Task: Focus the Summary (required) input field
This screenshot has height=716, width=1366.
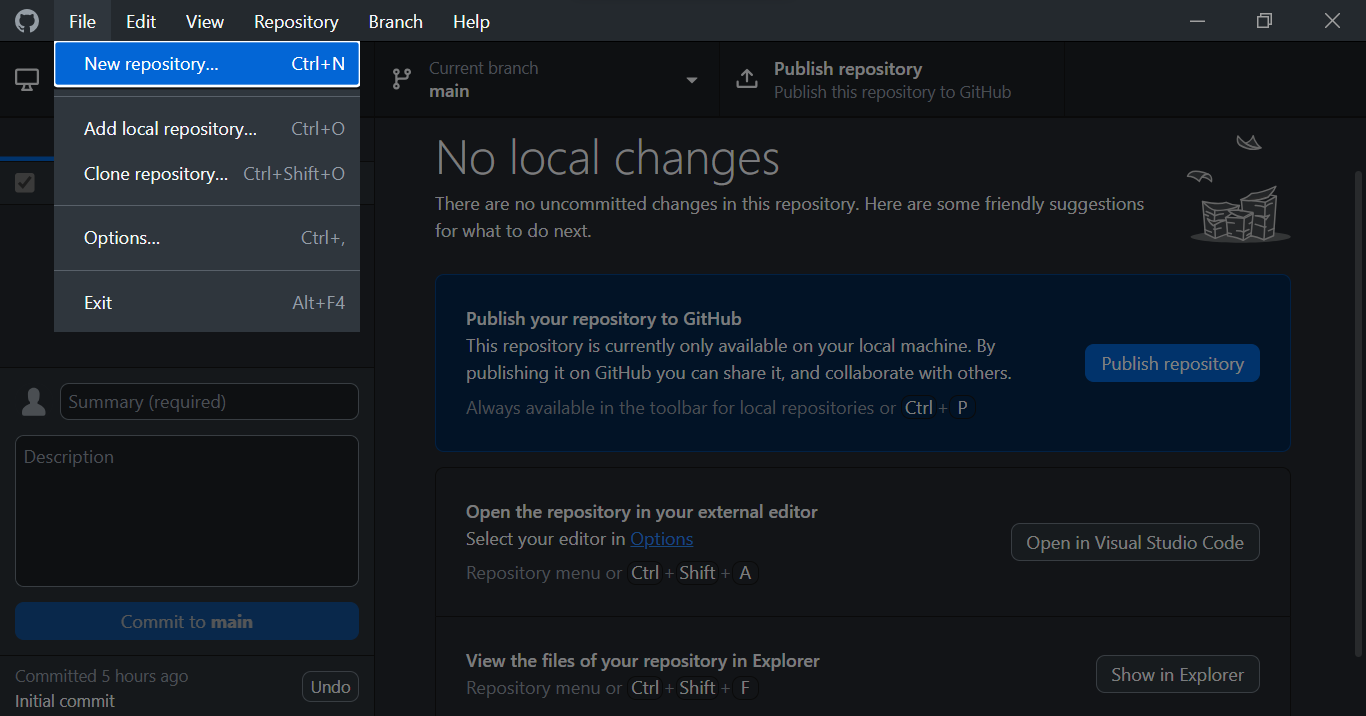Action: click(x=209, y=402)
